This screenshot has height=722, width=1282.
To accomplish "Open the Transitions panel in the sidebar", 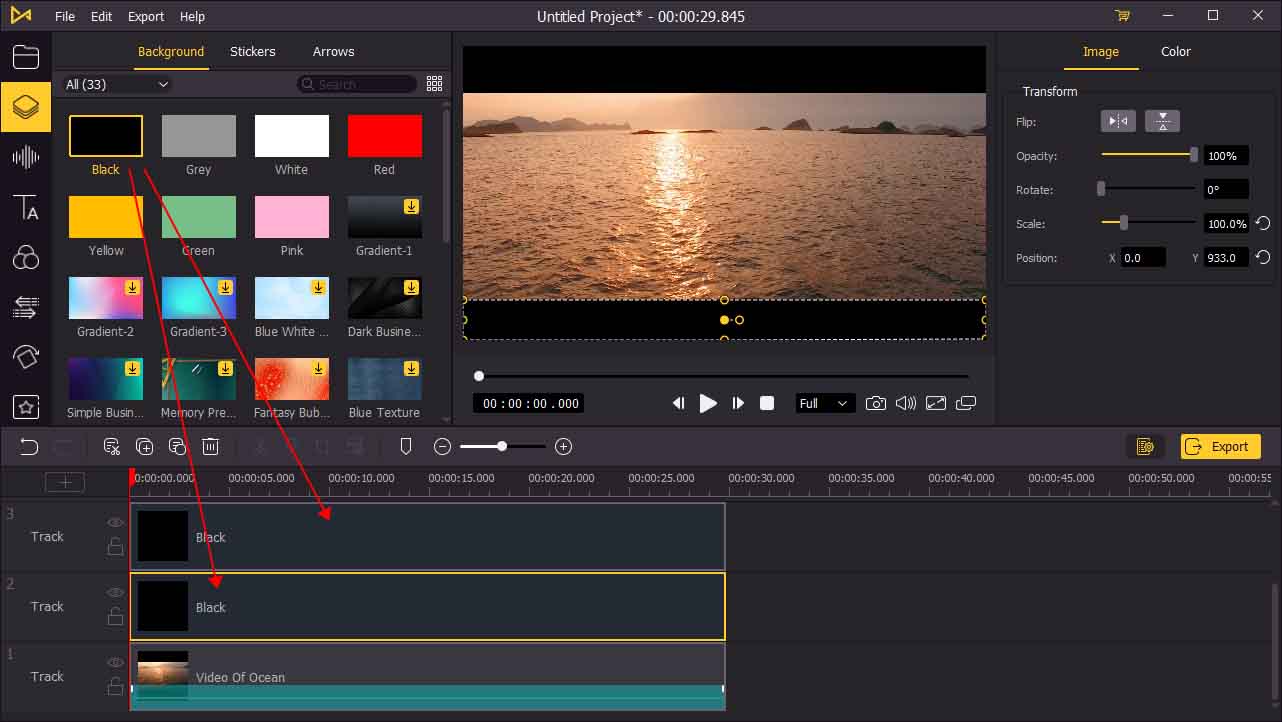I will [26, 308].
